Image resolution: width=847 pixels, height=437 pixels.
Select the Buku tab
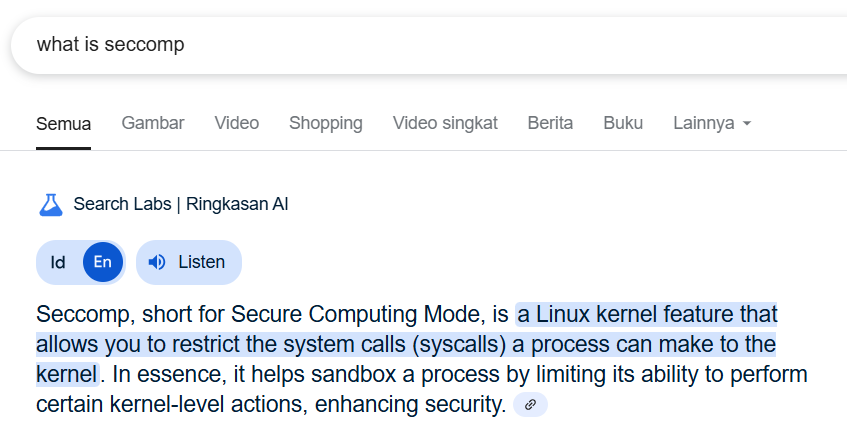click(623, 123)
